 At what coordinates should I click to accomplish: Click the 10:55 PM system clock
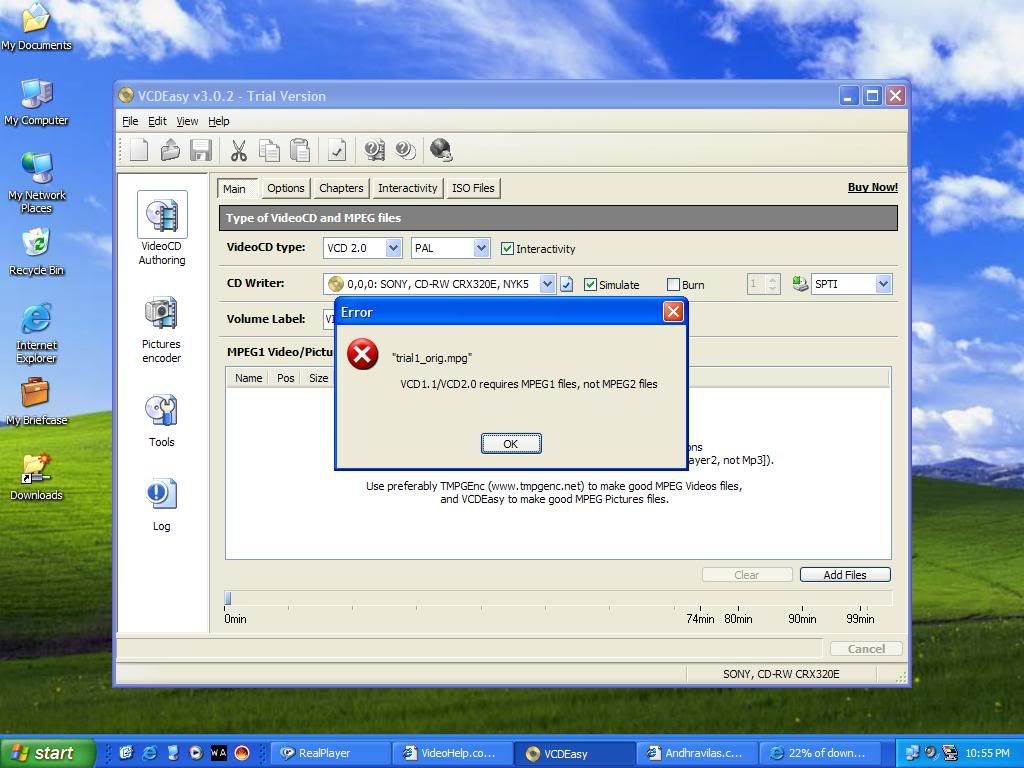coord(987,754)
